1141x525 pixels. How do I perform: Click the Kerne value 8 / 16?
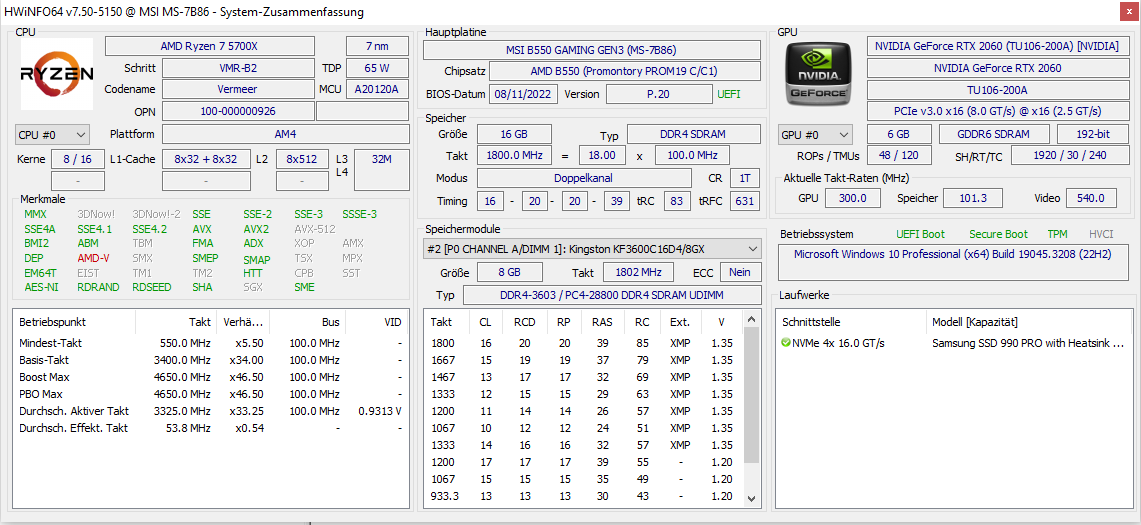78,159
